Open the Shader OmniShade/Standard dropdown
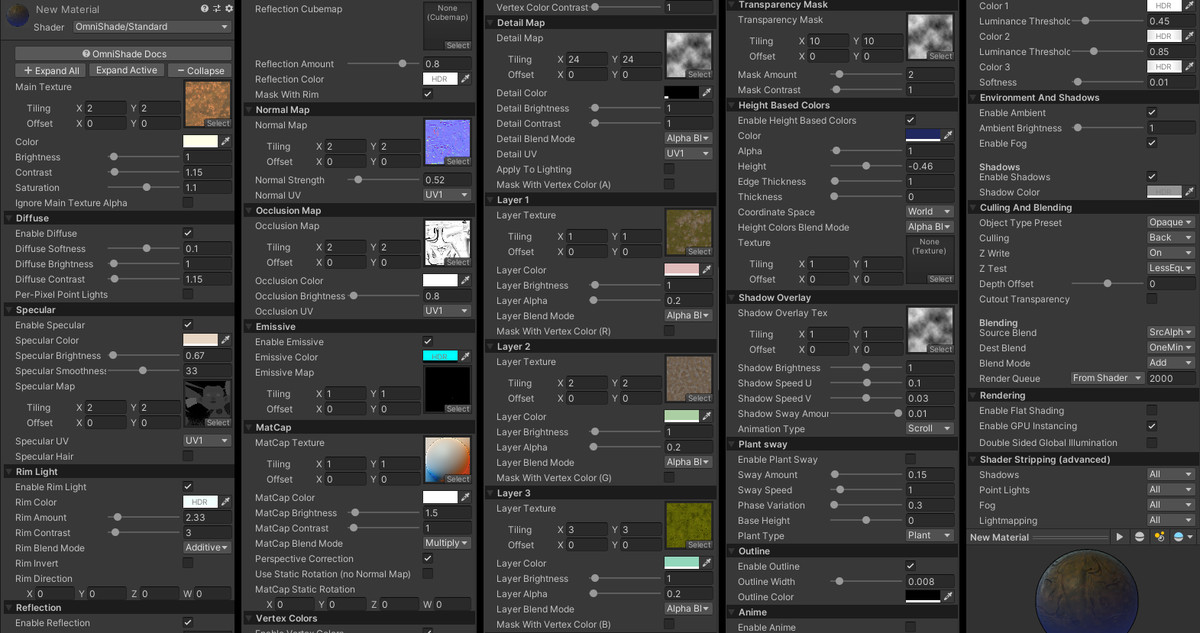1200x633 pixels. coord(151,27)
